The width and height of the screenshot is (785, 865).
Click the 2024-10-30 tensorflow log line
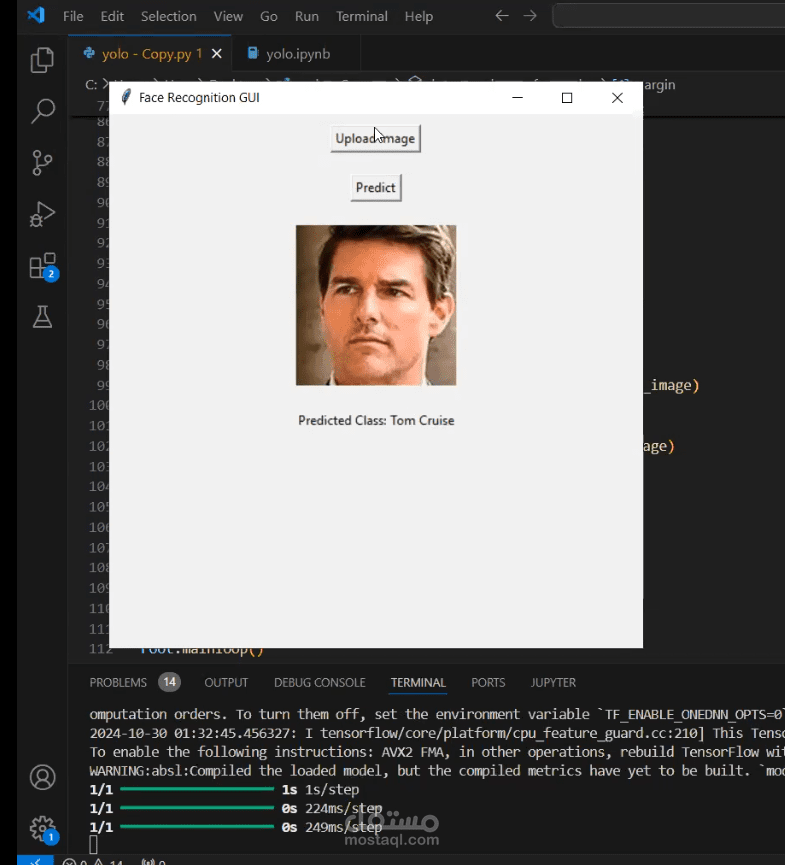click(437, 733)
